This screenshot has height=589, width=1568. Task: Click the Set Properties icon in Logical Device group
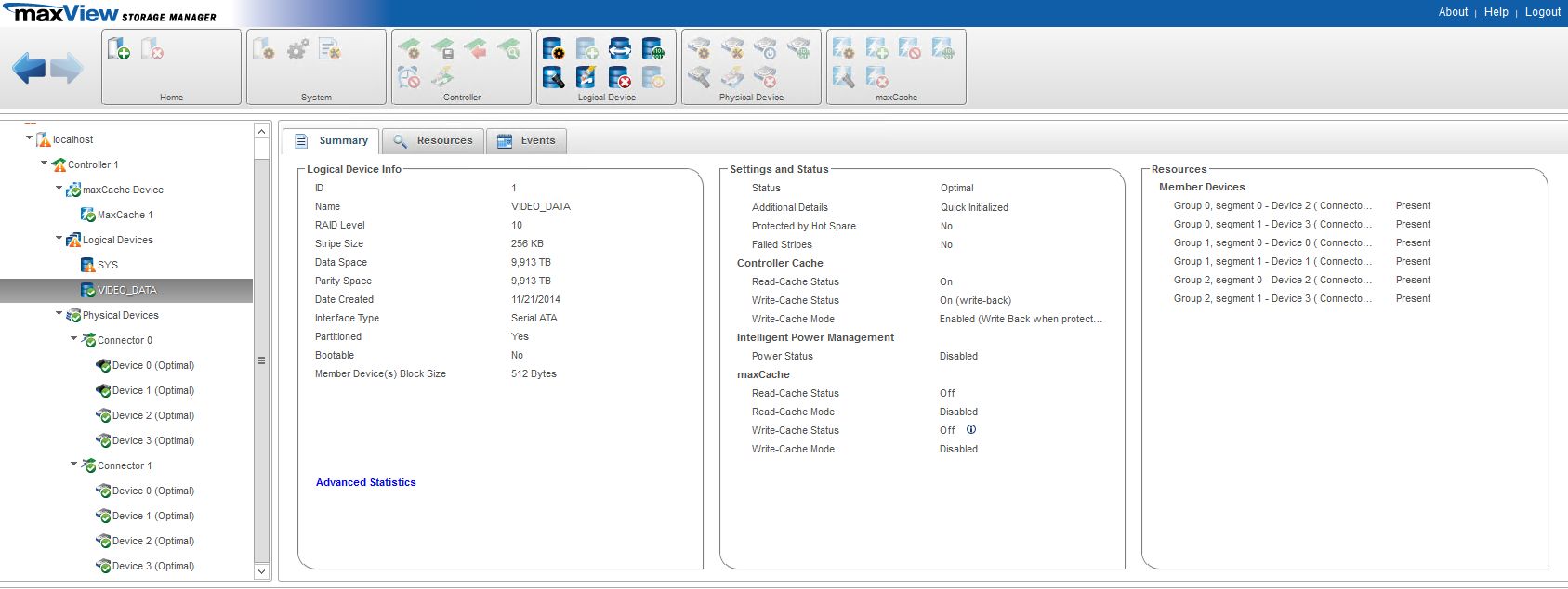[553, 49]
